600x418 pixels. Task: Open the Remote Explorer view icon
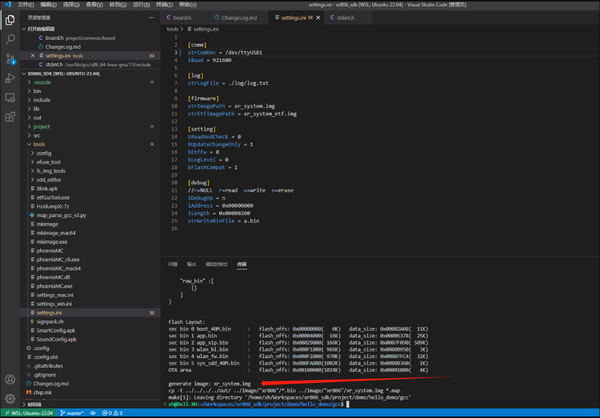point(10,98)
